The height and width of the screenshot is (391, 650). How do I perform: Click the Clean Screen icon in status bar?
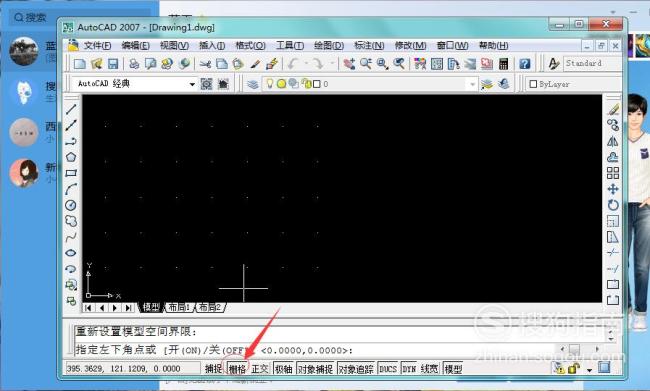604,368
